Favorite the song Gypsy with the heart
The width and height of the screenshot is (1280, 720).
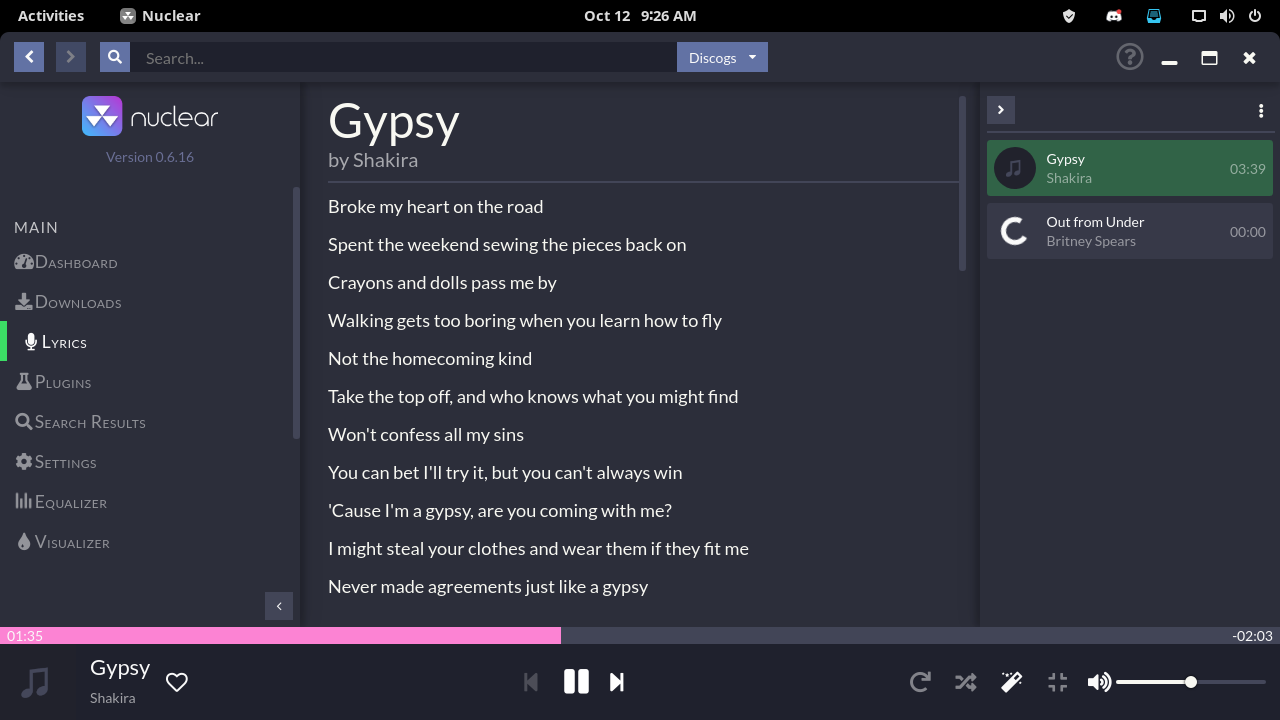pyautogui.click(x=176, y=681)
